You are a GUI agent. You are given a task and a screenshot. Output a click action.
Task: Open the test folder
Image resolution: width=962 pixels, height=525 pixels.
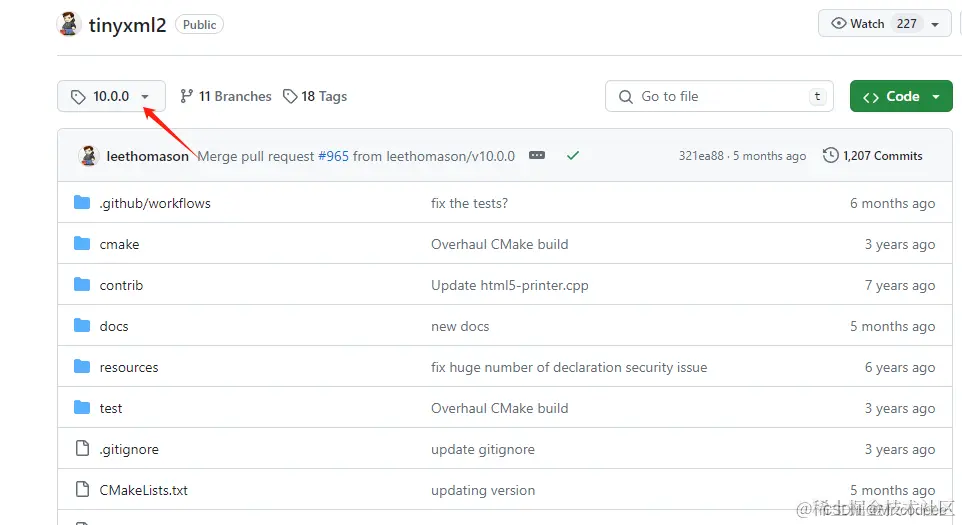tap(110, 408)
